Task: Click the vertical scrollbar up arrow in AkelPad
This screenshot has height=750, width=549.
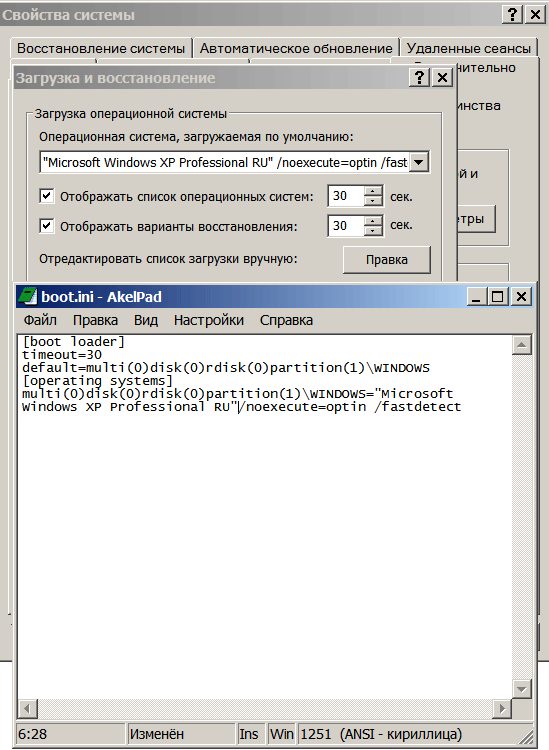Action: point(522,345)
